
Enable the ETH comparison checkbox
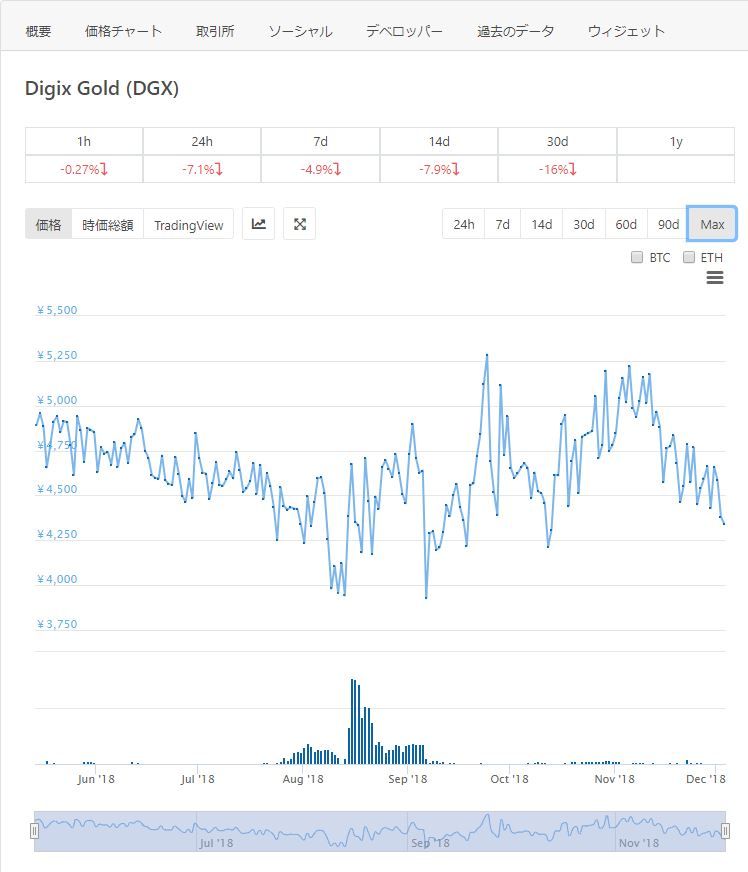(689, 257)
